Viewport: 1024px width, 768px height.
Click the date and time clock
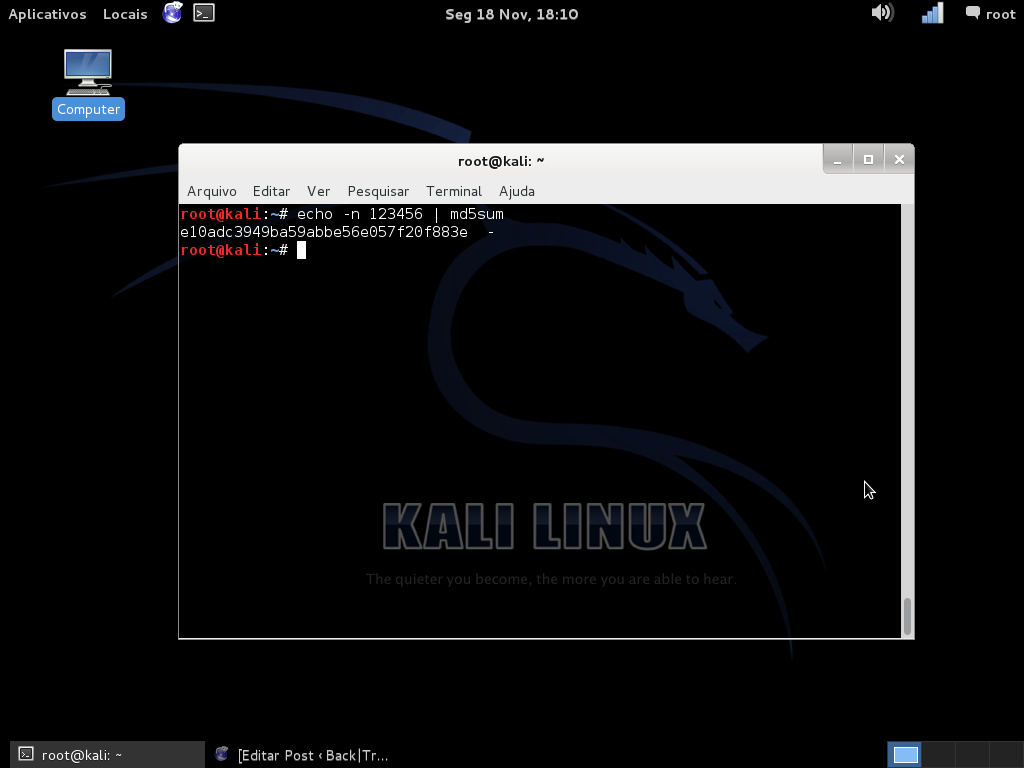(511, 14)
